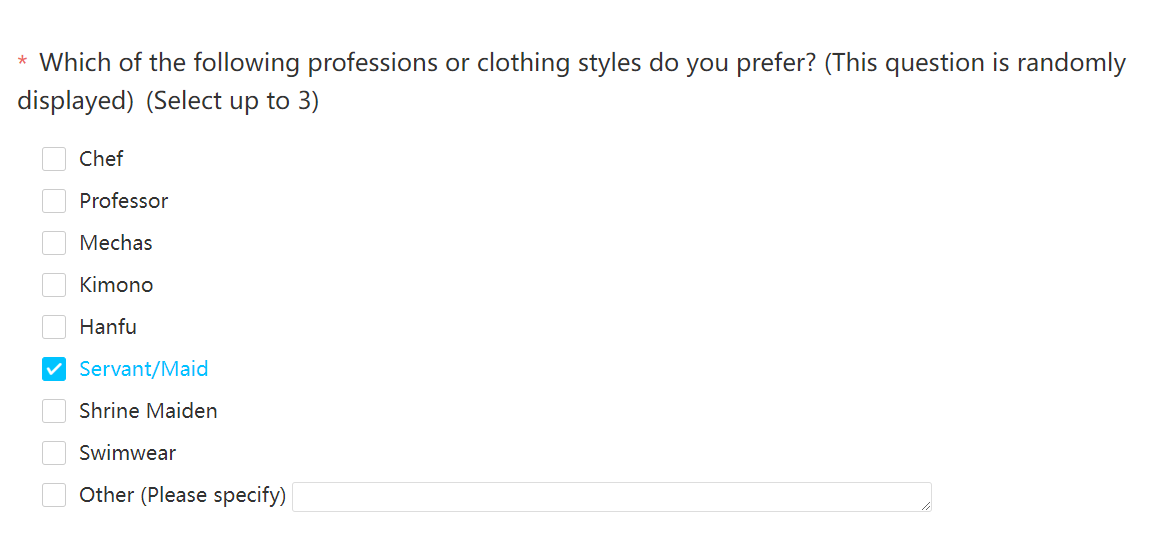The width and height of the screenshot is (1162, 545).
Task: Click the Swimwear label text
Action: click(x=127, y=452)
